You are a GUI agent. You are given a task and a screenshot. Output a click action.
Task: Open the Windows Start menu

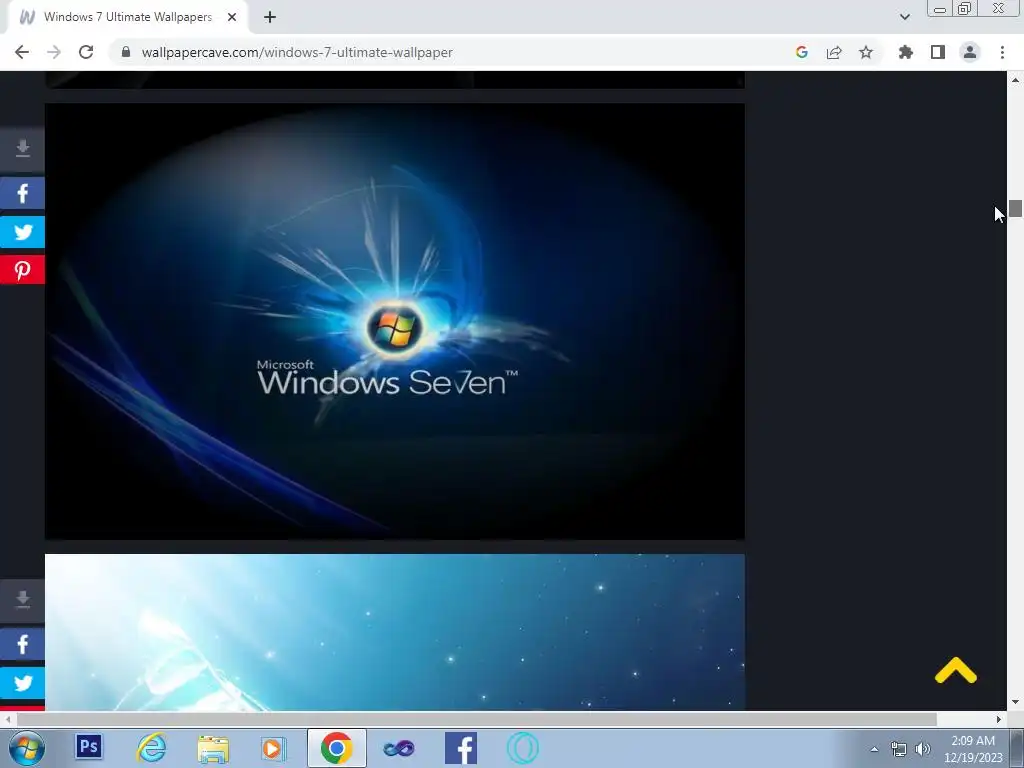(27, 748)
